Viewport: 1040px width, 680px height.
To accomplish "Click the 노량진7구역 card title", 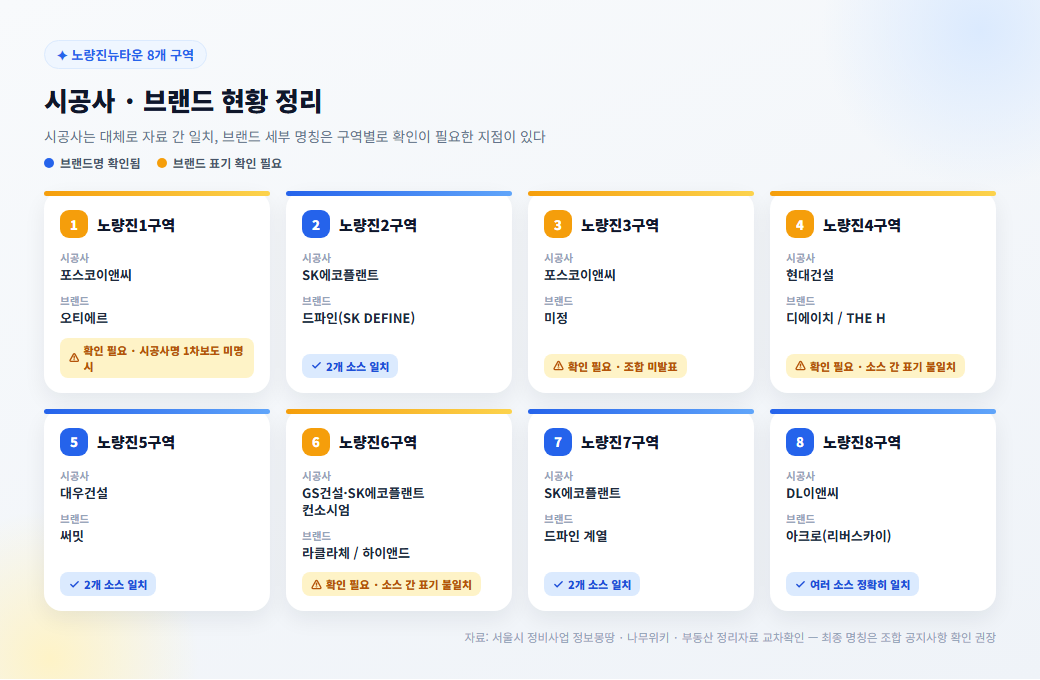I will pos(620,442).
